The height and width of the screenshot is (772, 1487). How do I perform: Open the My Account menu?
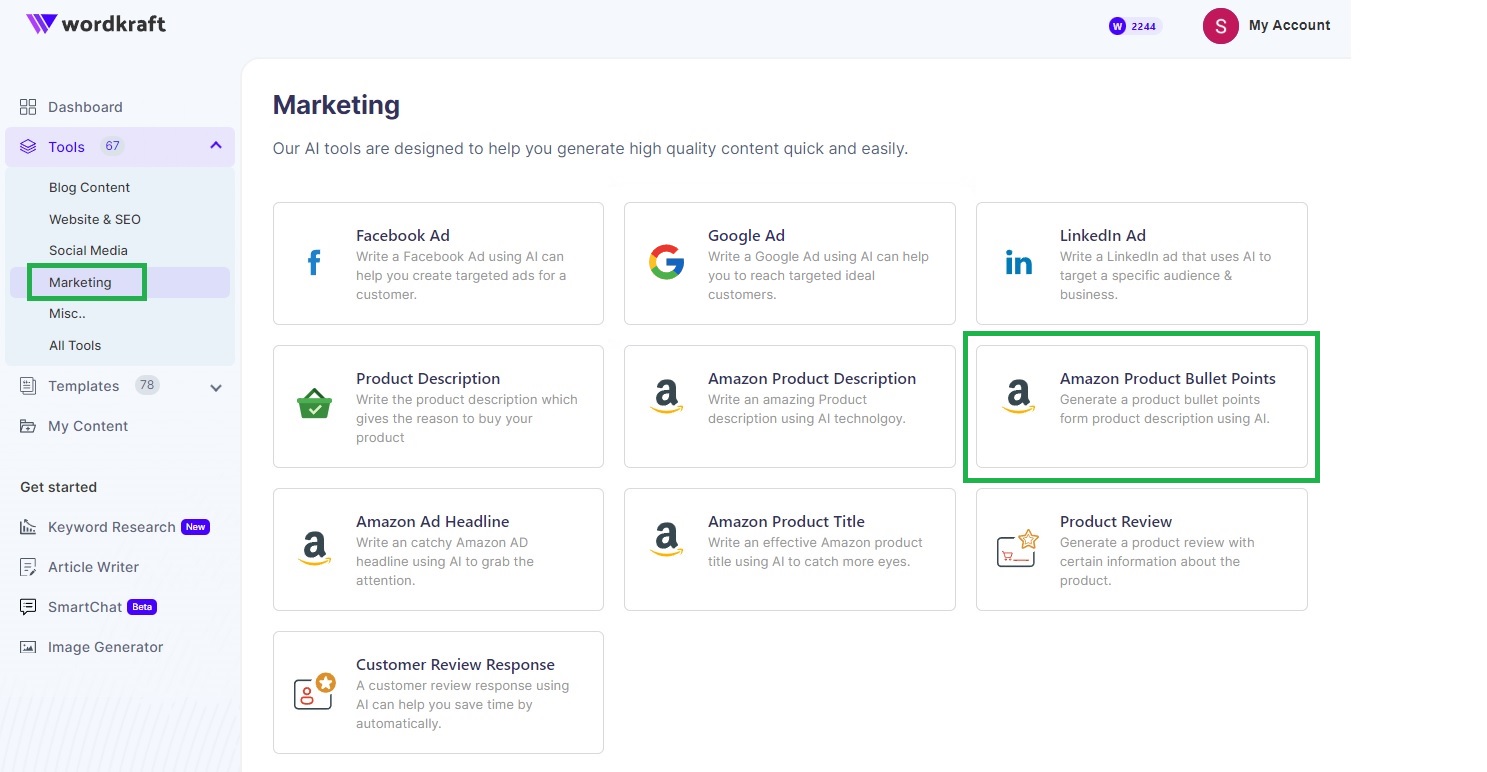pyautogui.click(x=1289, y=26)
